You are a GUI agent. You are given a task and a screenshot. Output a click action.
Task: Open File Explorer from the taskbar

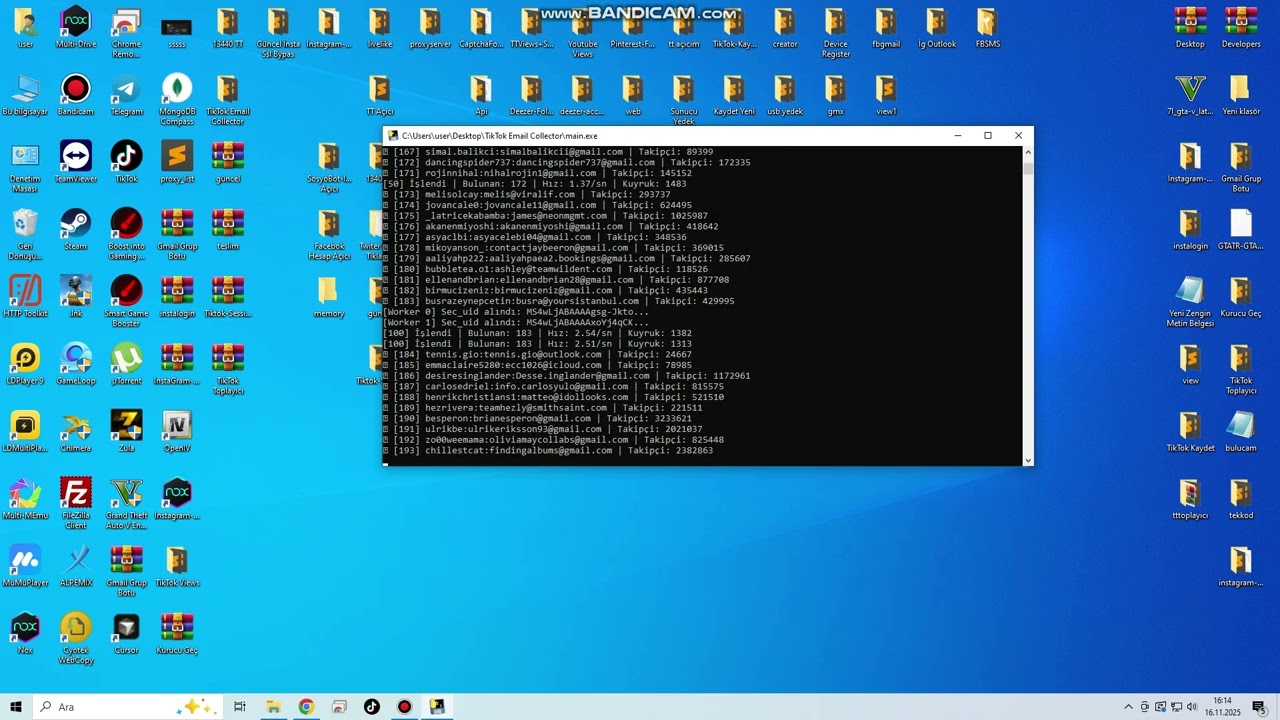point(273,707)
